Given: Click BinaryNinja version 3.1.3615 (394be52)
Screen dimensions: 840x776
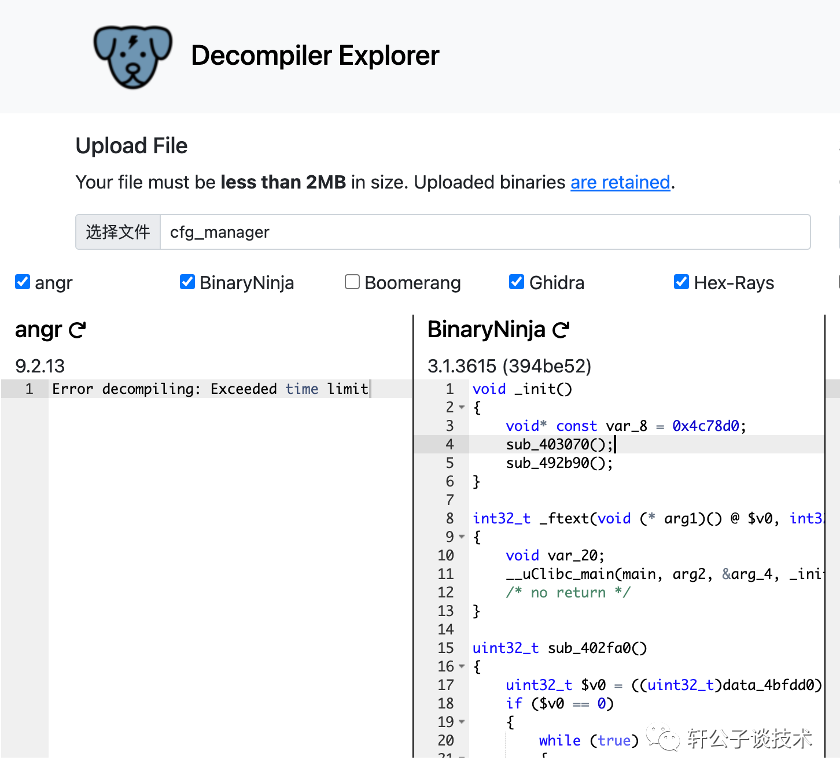Looking at the screenshot, I should point(509,366).
